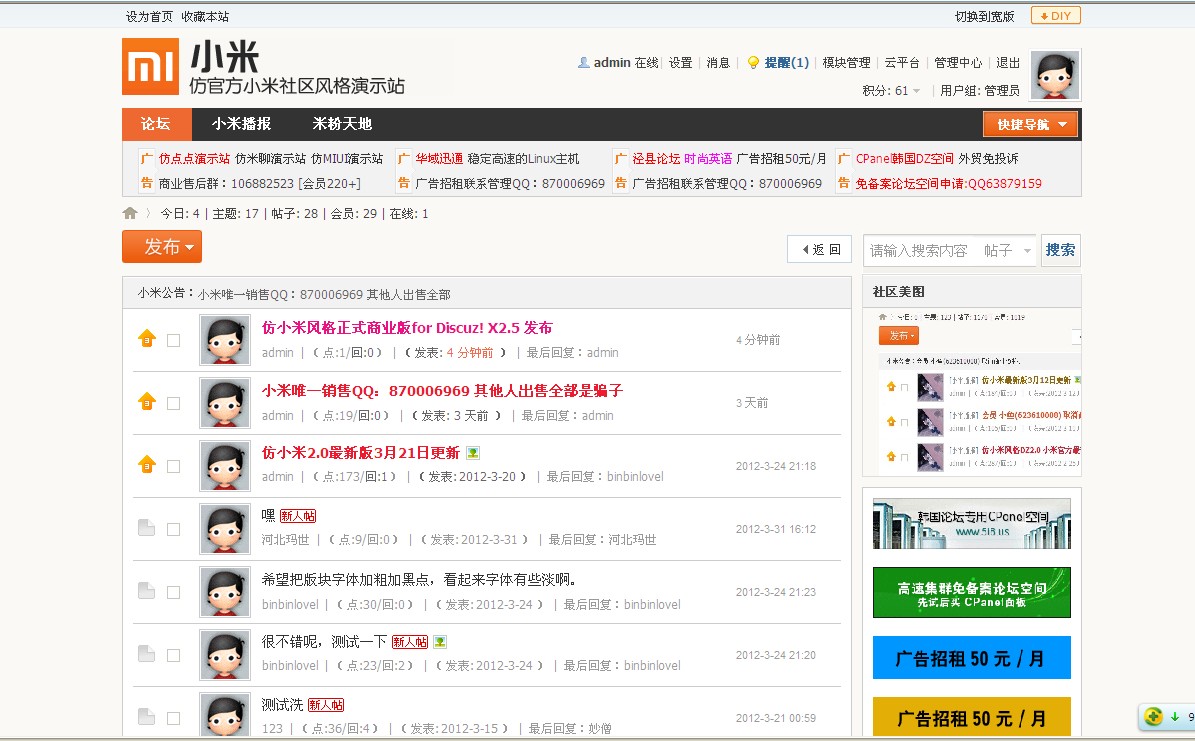Select the checkbox for the 3月21日更新 thread
This screenshot has width=1195, height=741.
coord(174,467)
